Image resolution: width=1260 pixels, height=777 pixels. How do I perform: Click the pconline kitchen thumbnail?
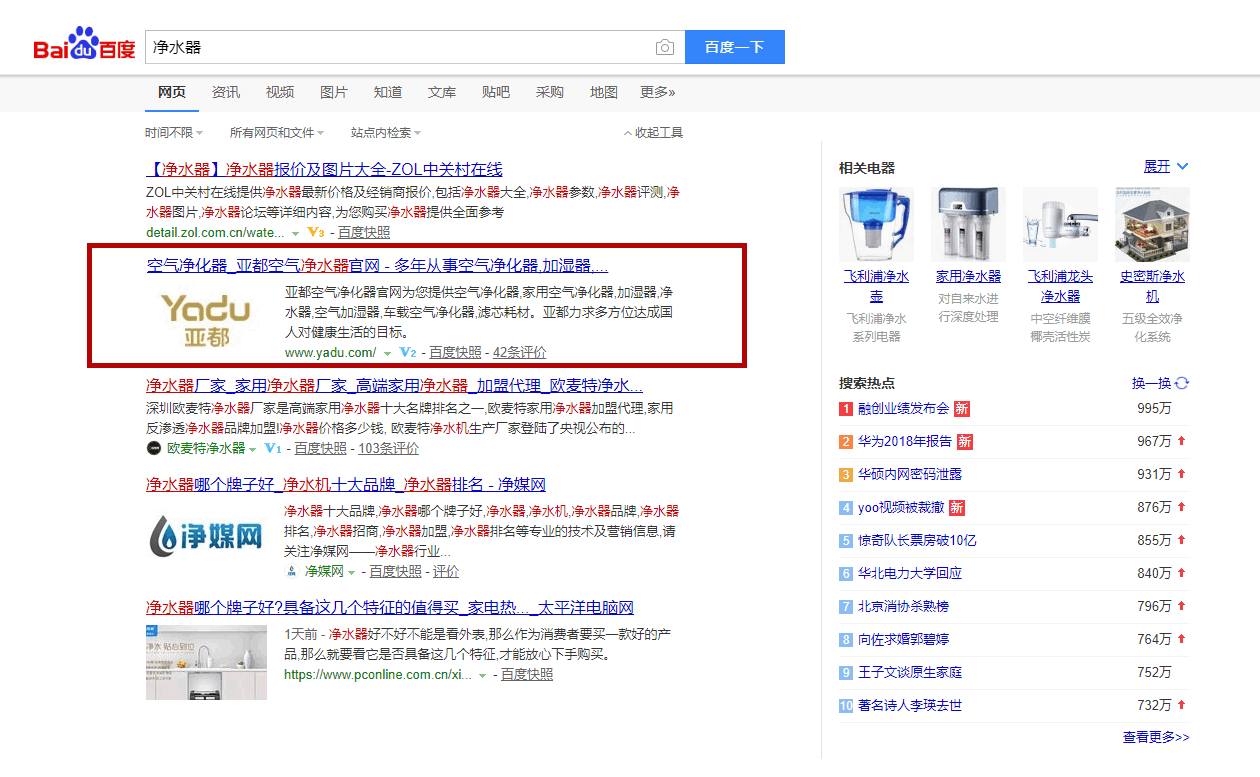click(207, 662)
